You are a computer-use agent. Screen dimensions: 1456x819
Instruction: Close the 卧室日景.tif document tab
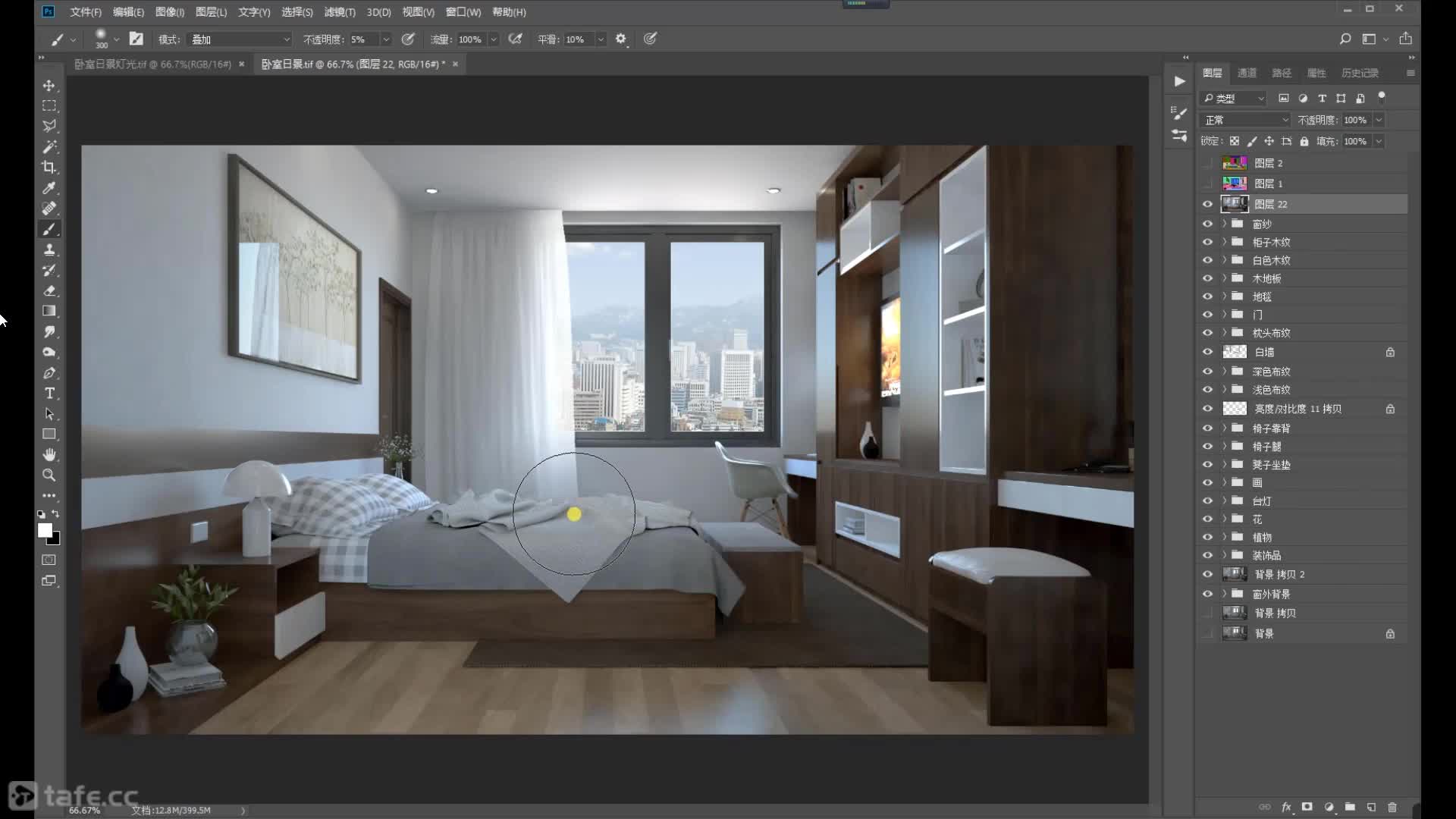pyautogui.click(x=455, y=64)
